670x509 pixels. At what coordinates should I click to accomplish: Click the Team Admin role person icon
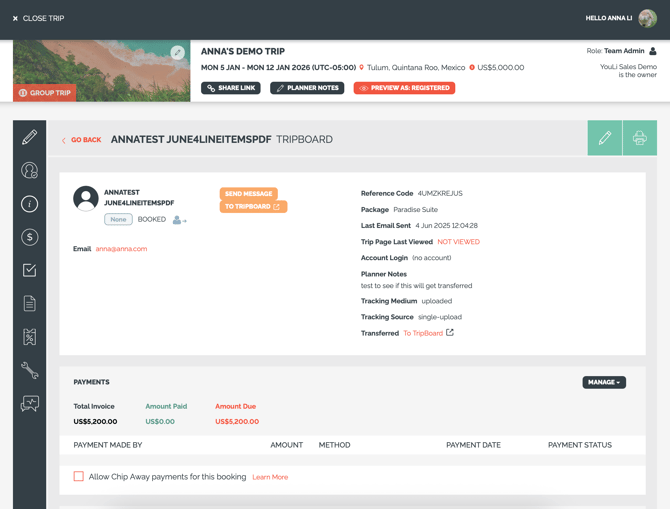click(x=652, y=51)
